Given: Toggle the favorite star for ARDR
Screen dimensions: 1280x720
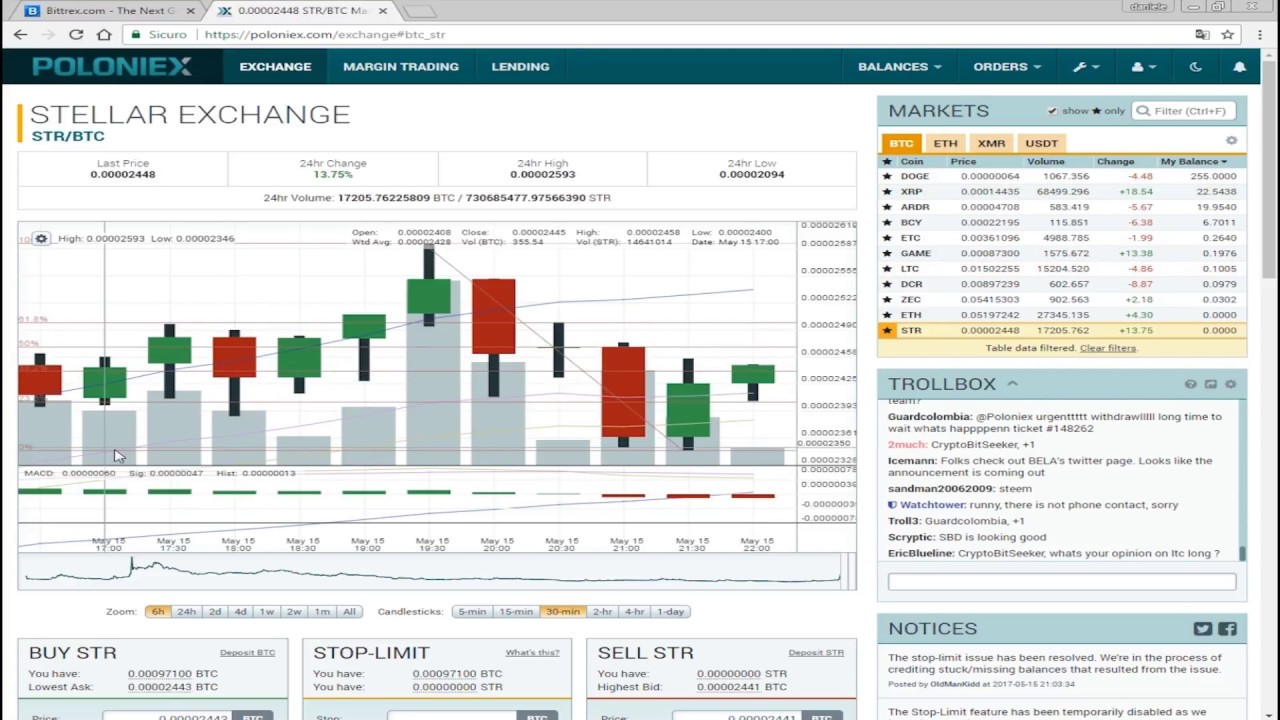Looking at the screenshot, I should coord(886,207).
